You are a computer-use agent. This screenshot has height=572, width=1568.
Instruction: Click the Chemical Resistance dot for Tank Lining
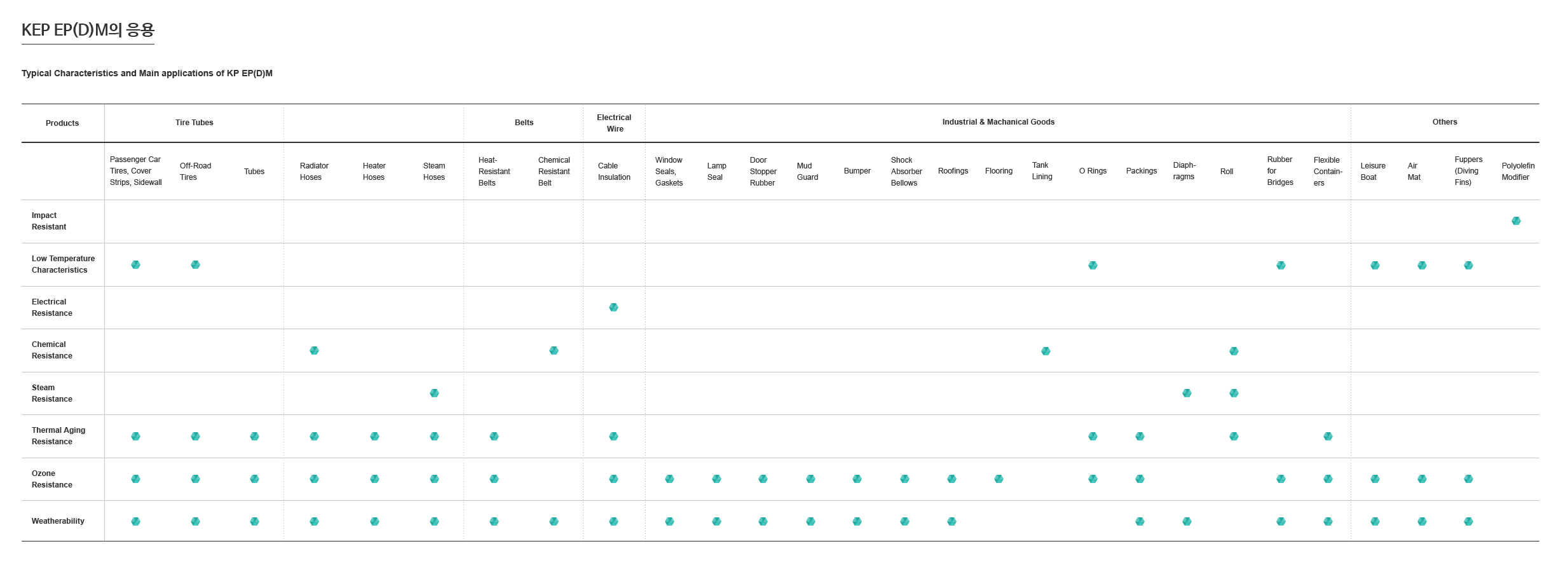point(1046,351)
